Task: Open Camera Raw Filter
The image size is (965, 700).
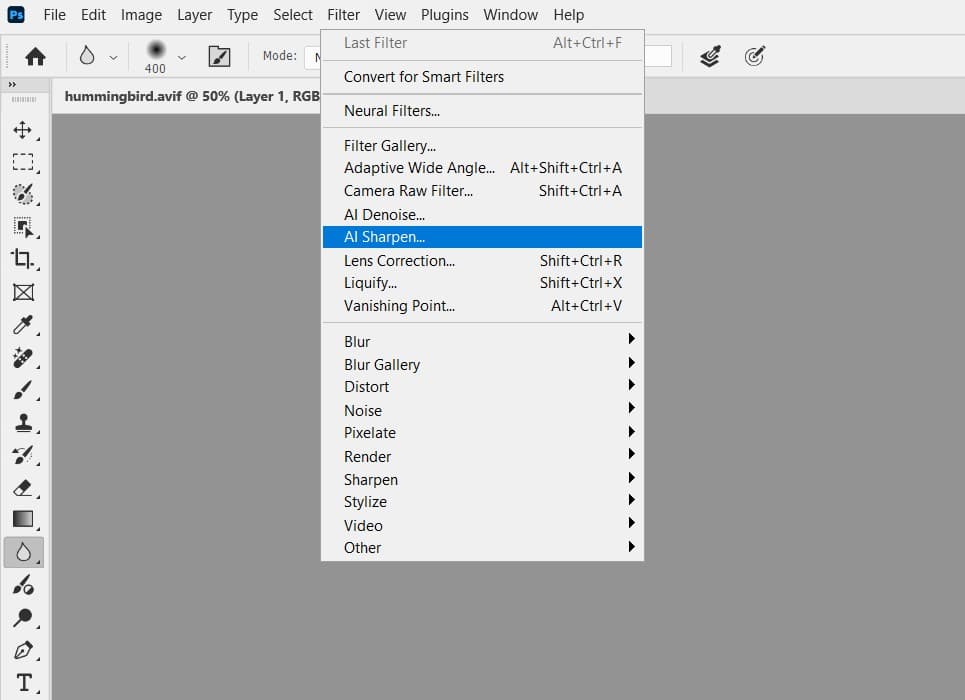Action: pos(482,191)
